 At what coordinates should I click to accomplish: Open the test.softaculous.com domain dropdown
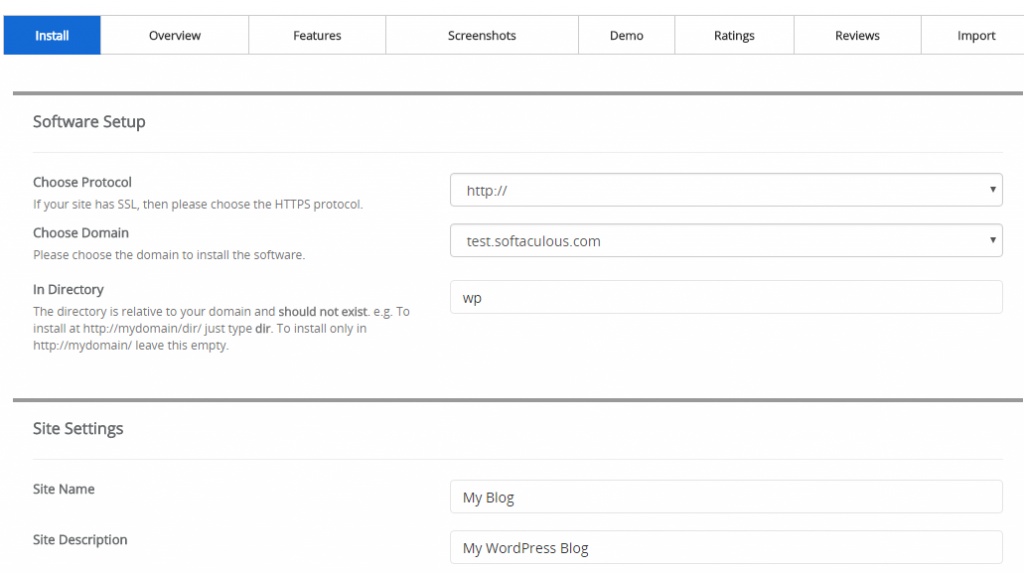pos(726,241)
